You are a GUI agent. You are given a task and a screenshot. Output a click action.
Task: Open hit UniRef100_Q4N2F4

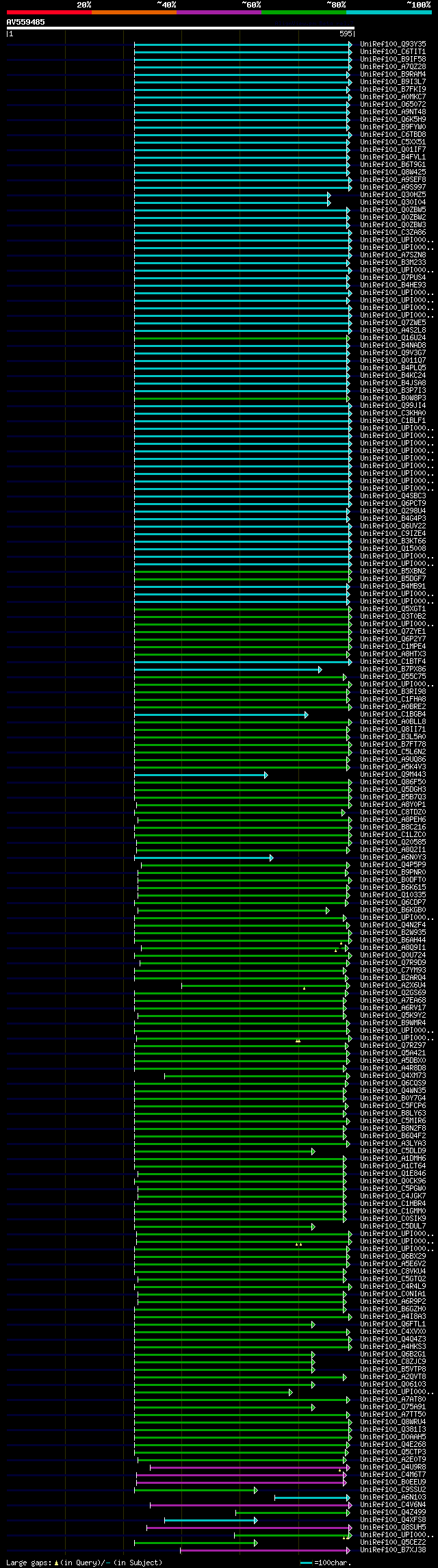tap(393, 925)
